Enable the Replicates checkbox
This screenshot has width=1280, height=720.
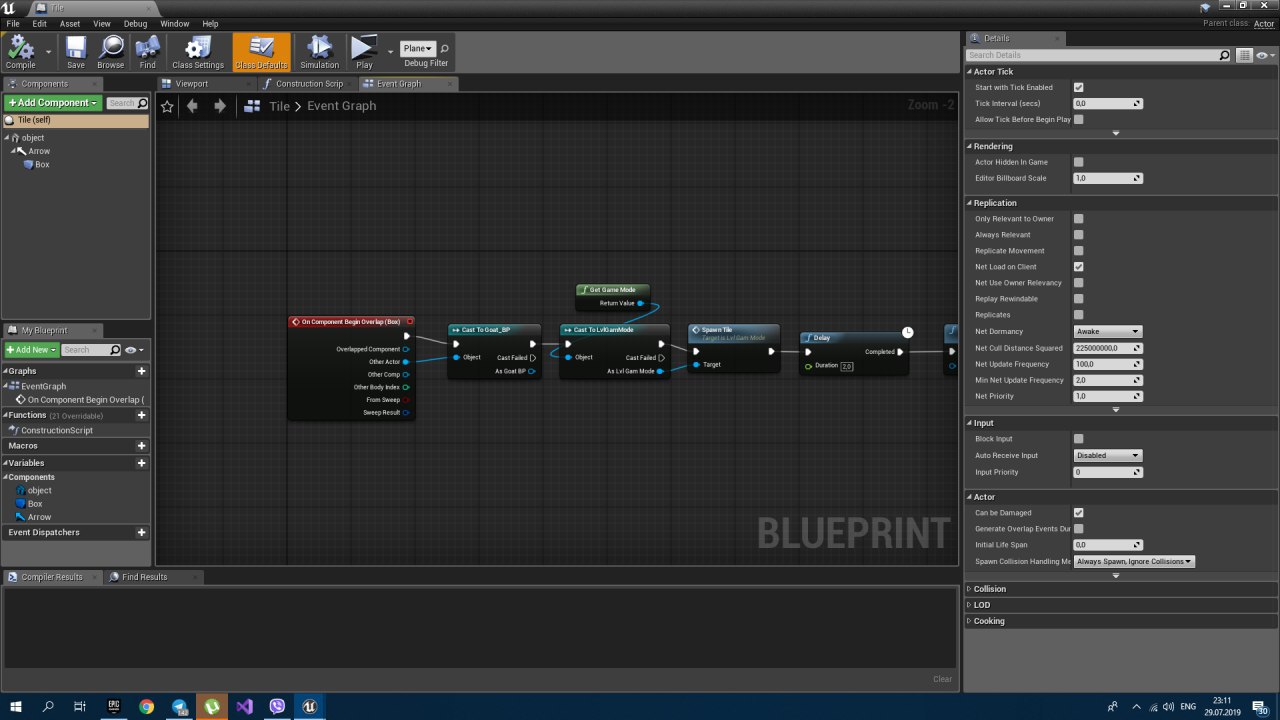coord(1078,315)
